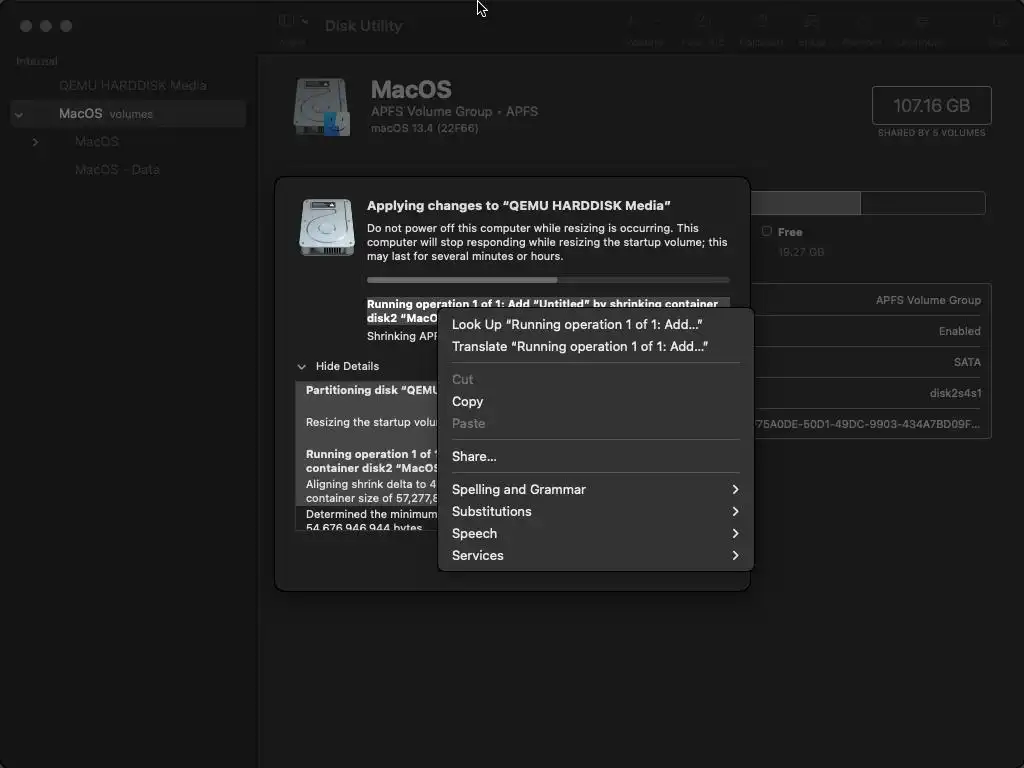
Task: Select the MacOS child volume in sidebar
Action: [x=97, y=142]
